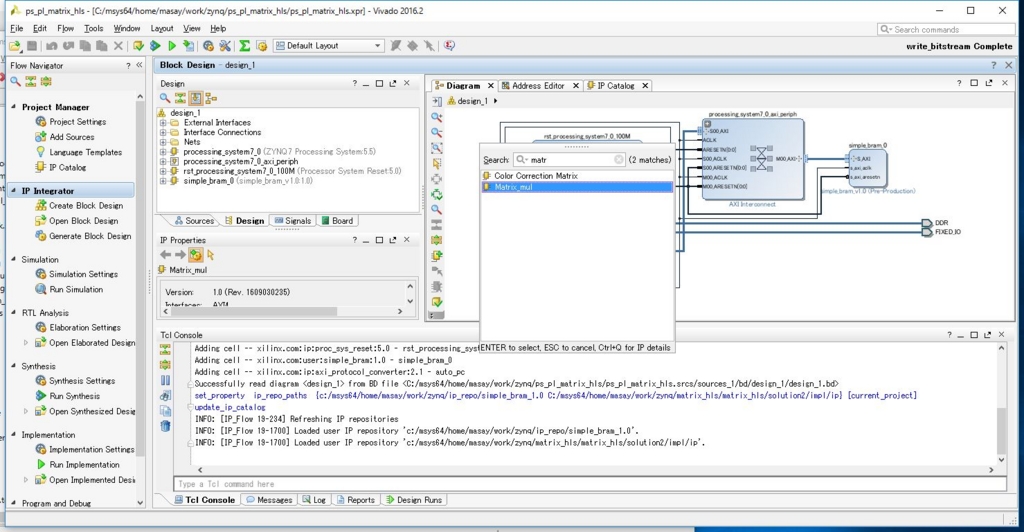Screen dimensions: 1024x532
Task: Open the File menu
Action: pyautogui.click(x=16, y=29)
